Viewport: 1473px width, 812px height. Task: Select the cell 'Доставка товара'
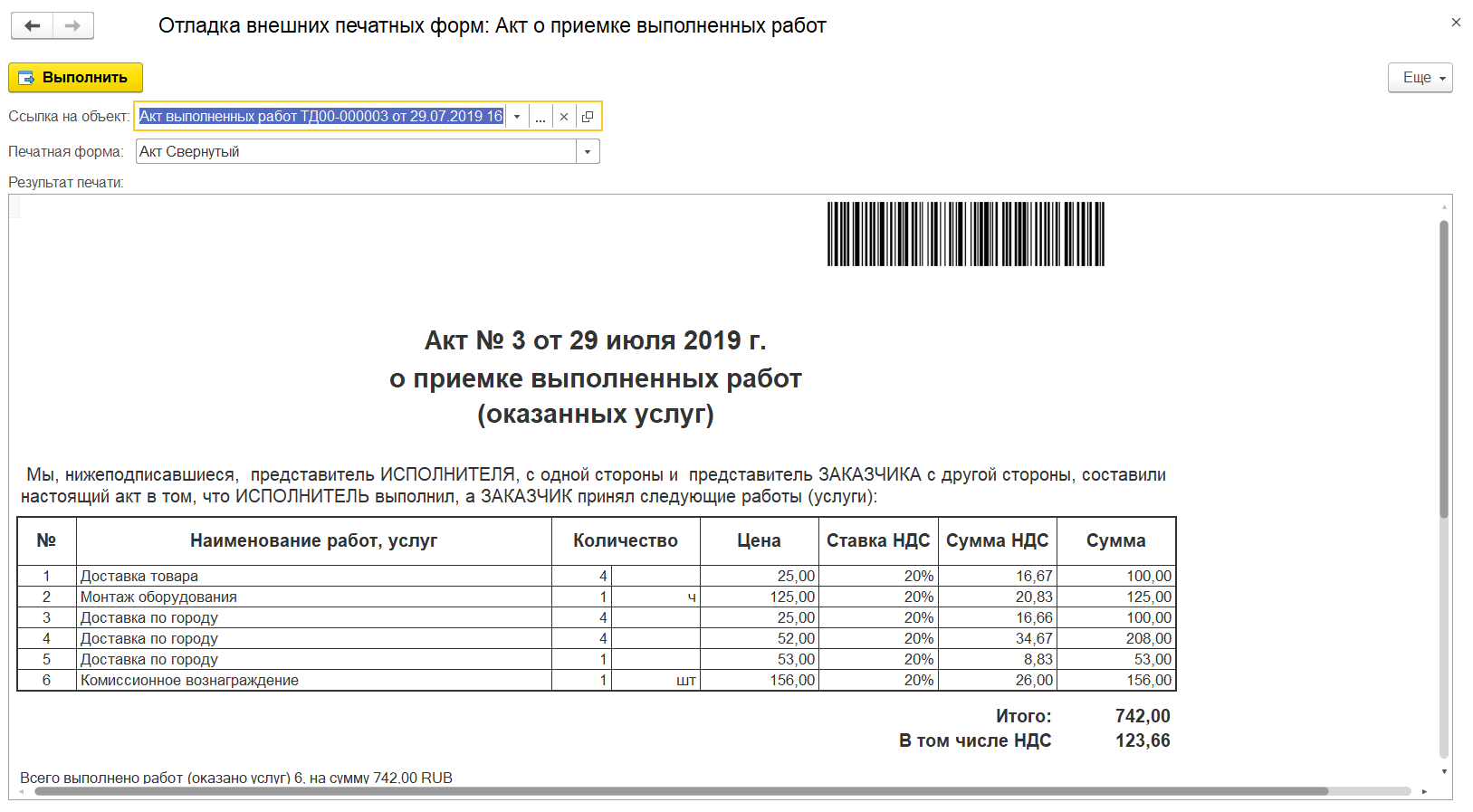coord(314,576)
